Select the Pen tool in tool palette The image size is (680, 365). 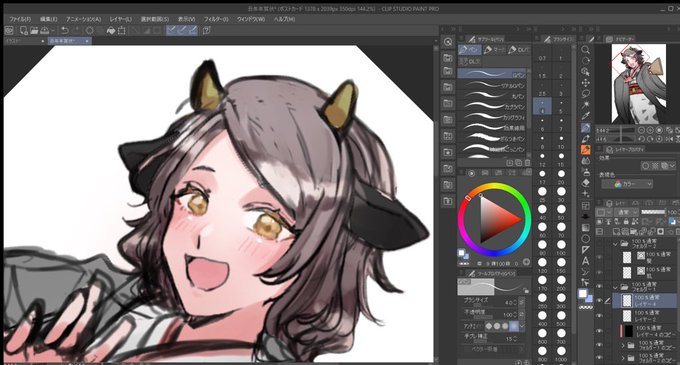(585, 127)
